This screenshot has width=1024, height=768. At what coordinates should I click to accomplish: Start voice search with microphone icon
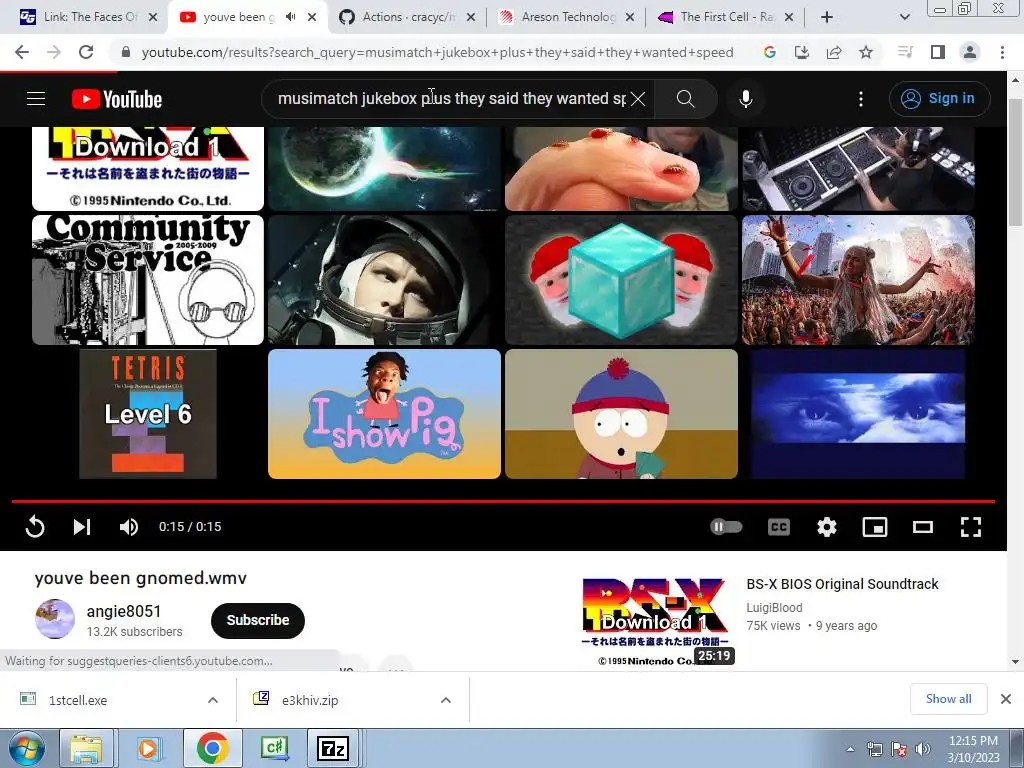coord(746,99)
